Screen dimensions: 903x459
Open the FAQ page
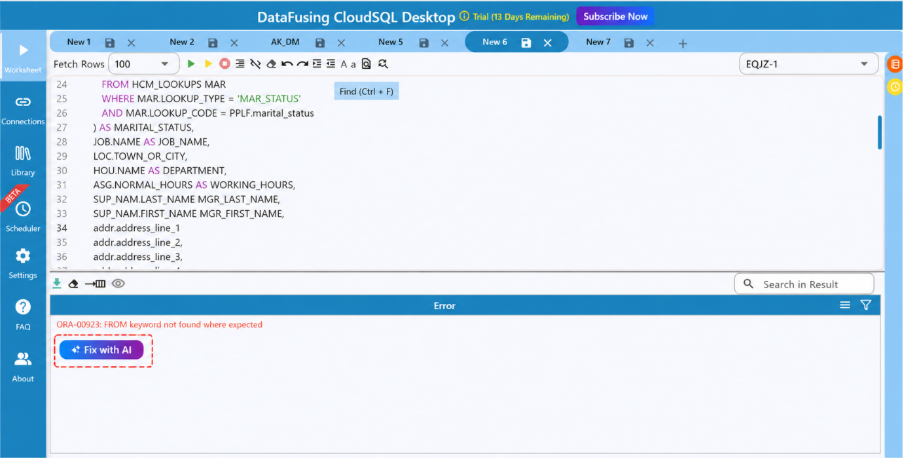point(23,314)
